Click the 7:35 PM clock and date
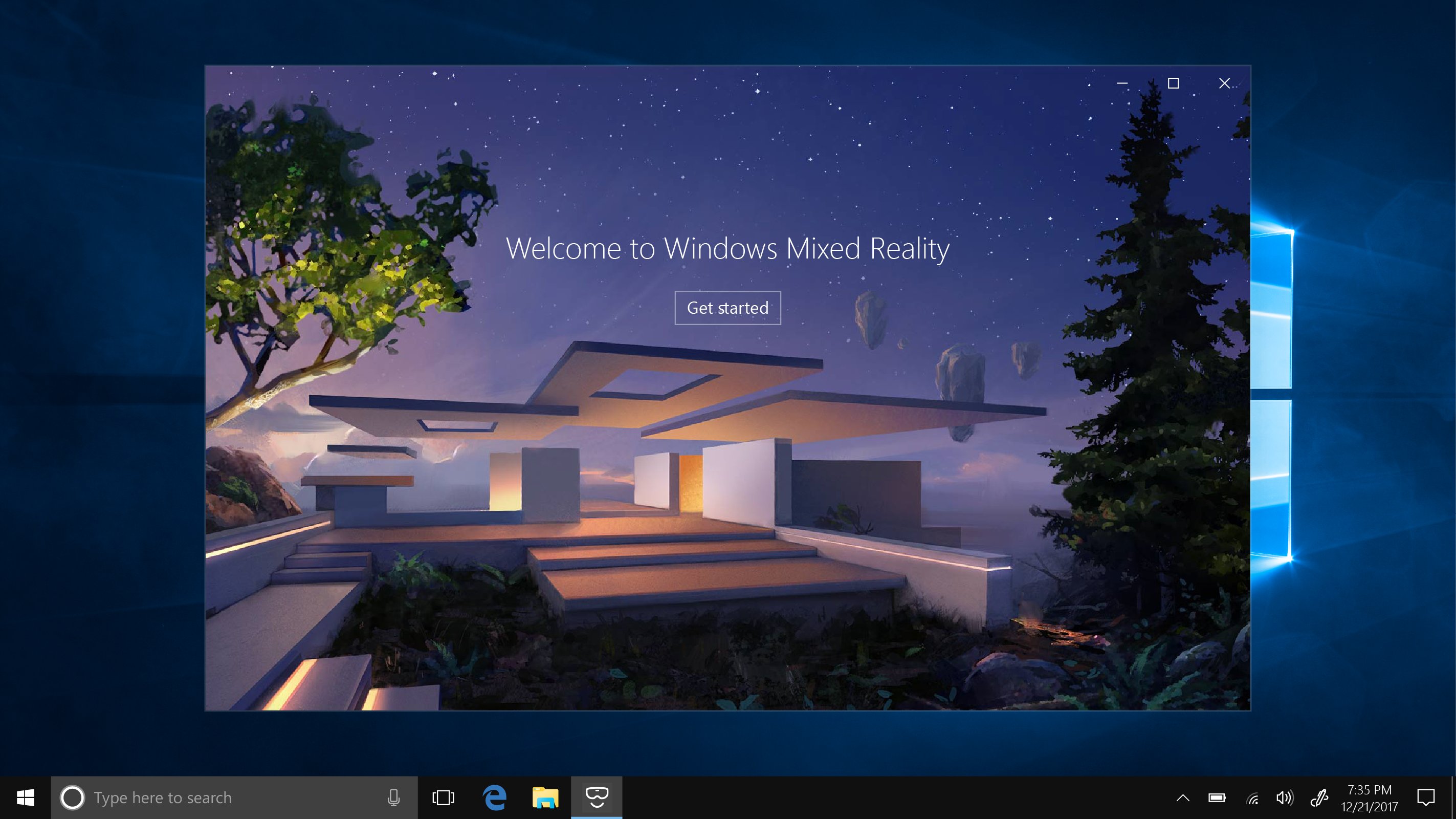Image resolution: width=1456 pixels, height=819 pixels. (1370, 798)
